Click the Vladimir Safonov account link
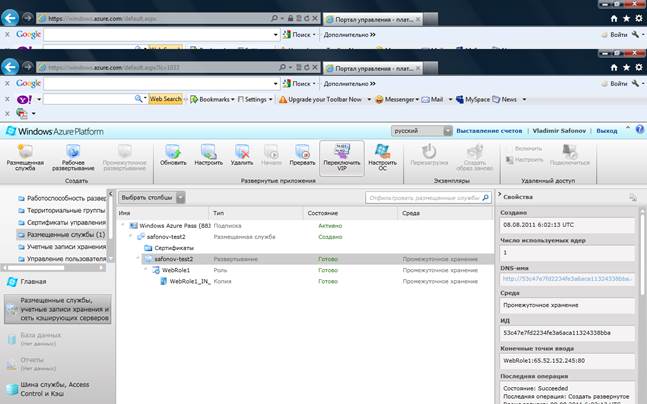 coord(559,130)
